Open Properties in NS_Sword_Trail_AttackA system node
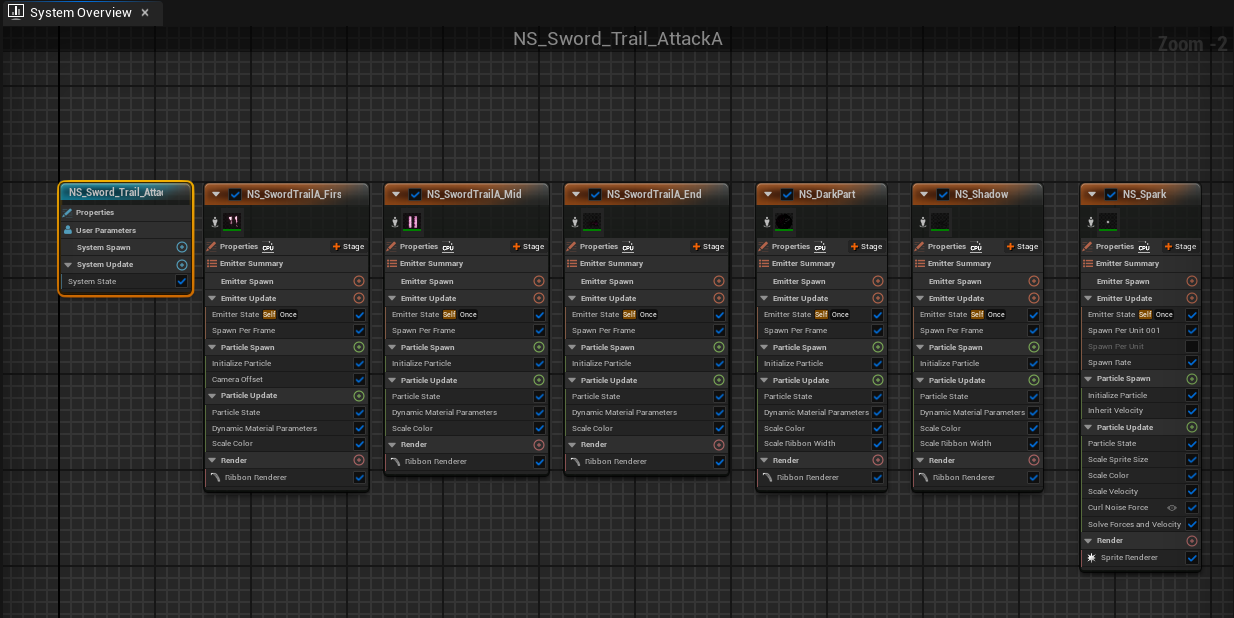Image resolution: width=1234 pixels, height=618 pixels. (95, 213)
